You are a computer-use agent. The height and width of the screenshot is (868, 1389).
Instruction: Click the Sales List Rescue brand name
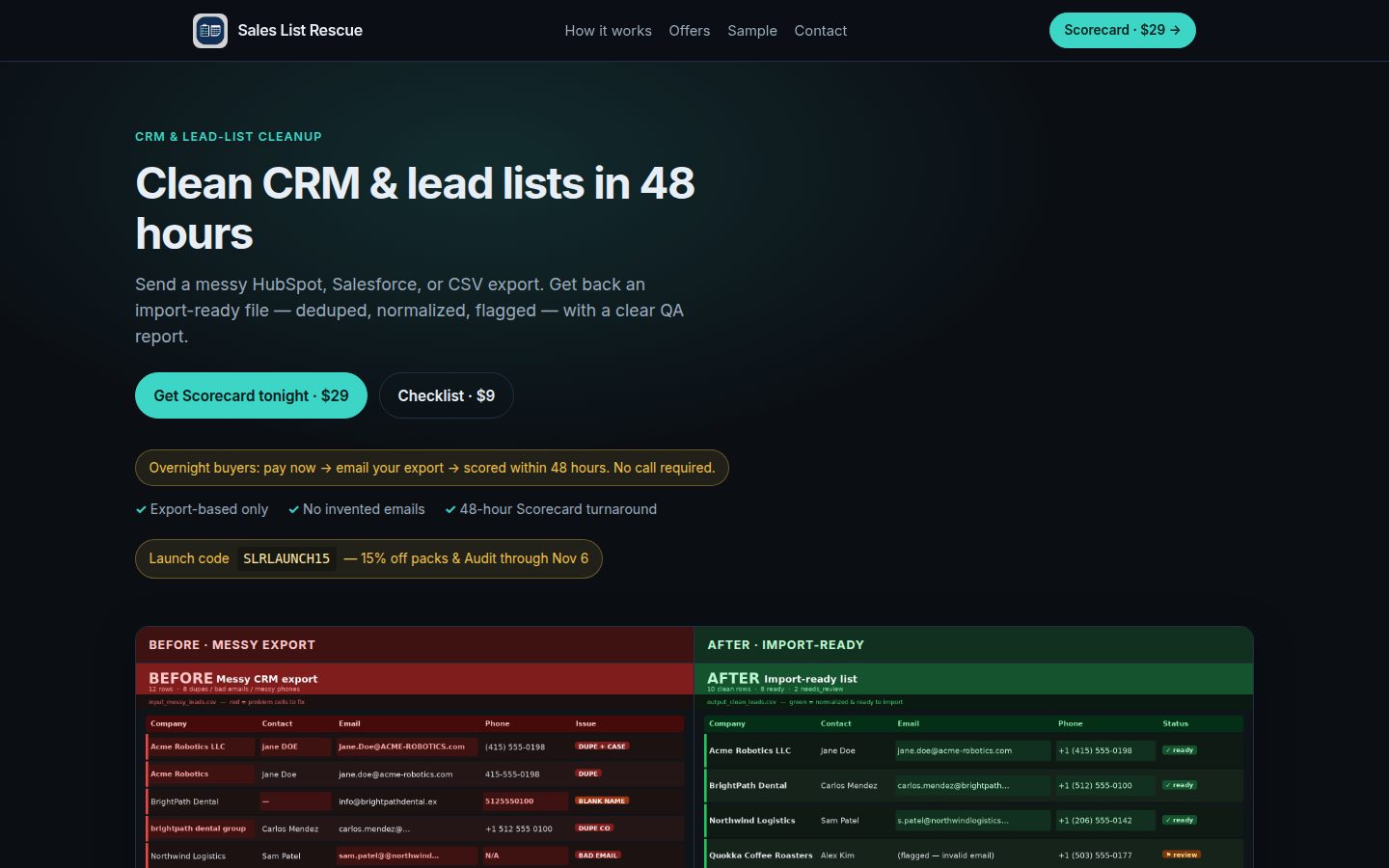point(300,31)
